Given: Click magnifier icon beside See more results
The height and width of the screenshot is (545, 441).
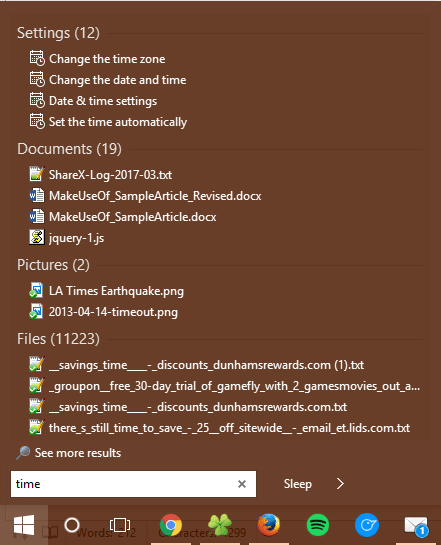Looking at the screenshot, I should coord(23,453).
